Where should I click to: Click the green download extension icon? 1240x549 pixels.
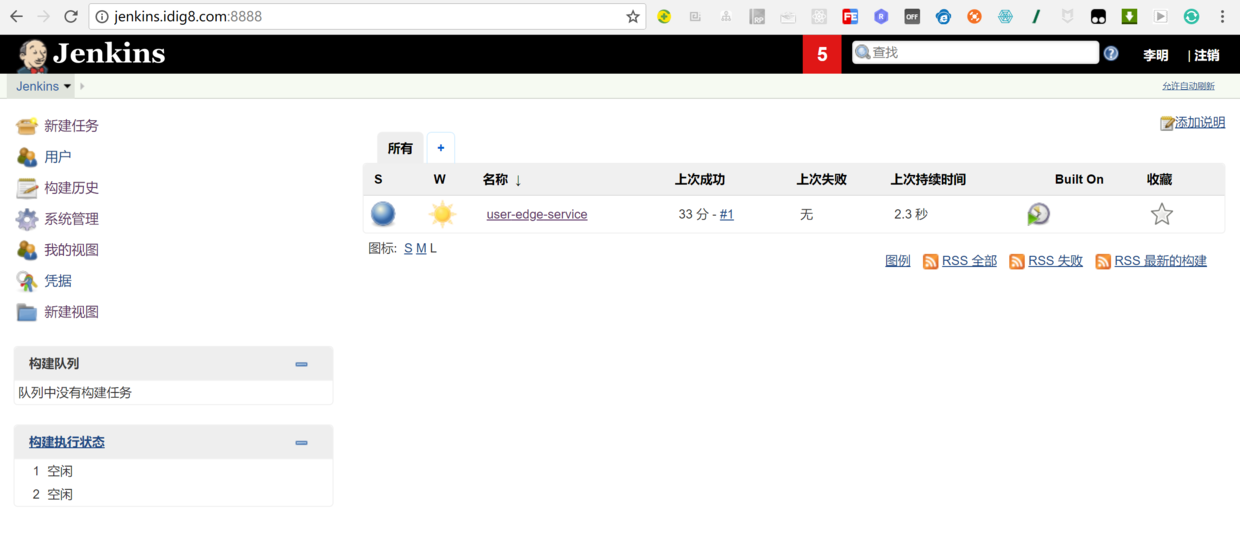point(1129,17)
